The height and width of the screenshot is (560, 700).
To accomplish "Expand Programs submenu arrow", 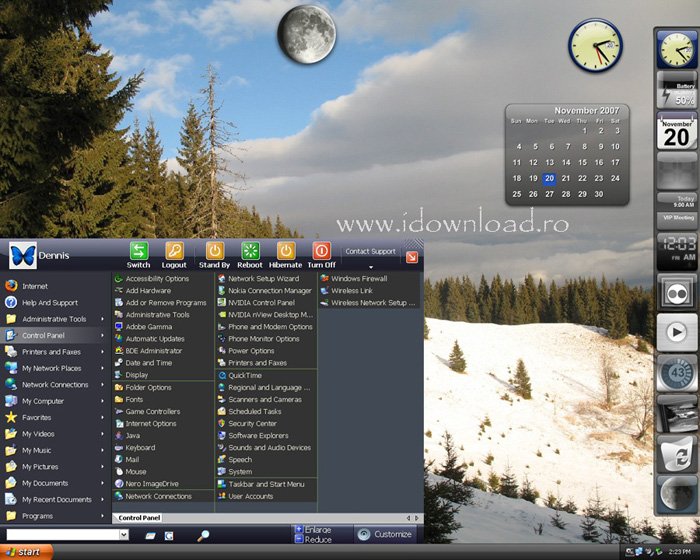I will (x=103, y=516).
